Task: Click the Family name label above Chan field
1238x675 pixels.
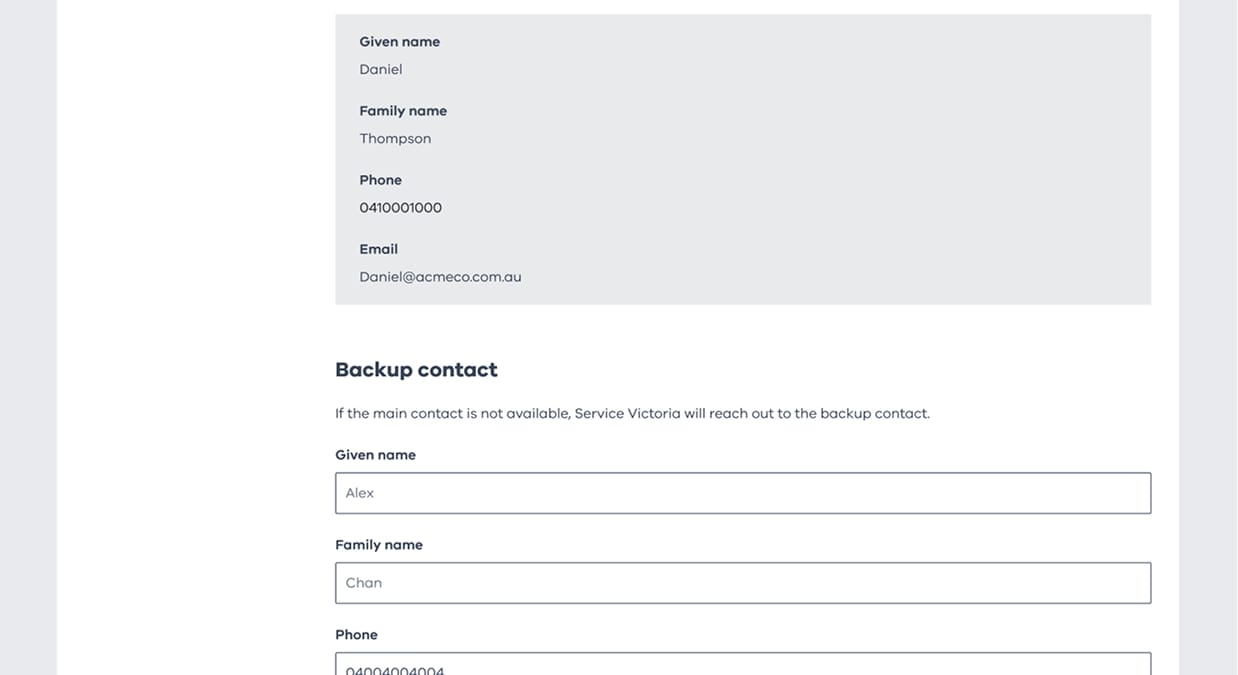Action: pyautogui.click(x=379, y=545)
